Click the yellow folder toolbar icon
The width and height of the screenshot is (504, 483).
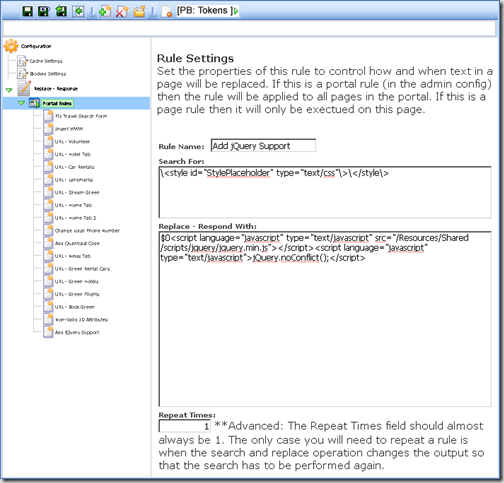click(139, 11)
